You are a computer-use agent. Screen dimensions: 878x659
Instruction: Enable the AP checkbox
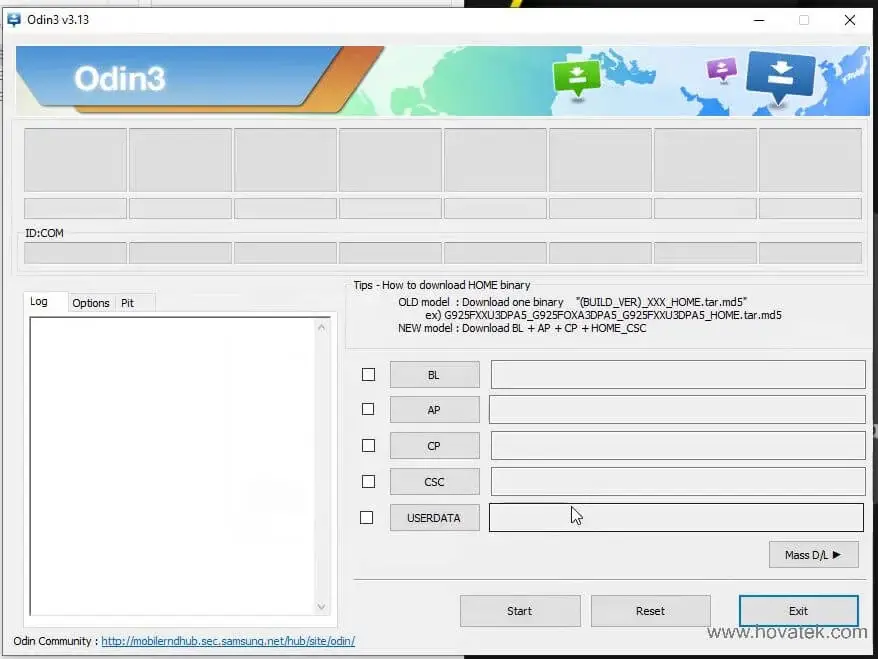click(367, 409)
